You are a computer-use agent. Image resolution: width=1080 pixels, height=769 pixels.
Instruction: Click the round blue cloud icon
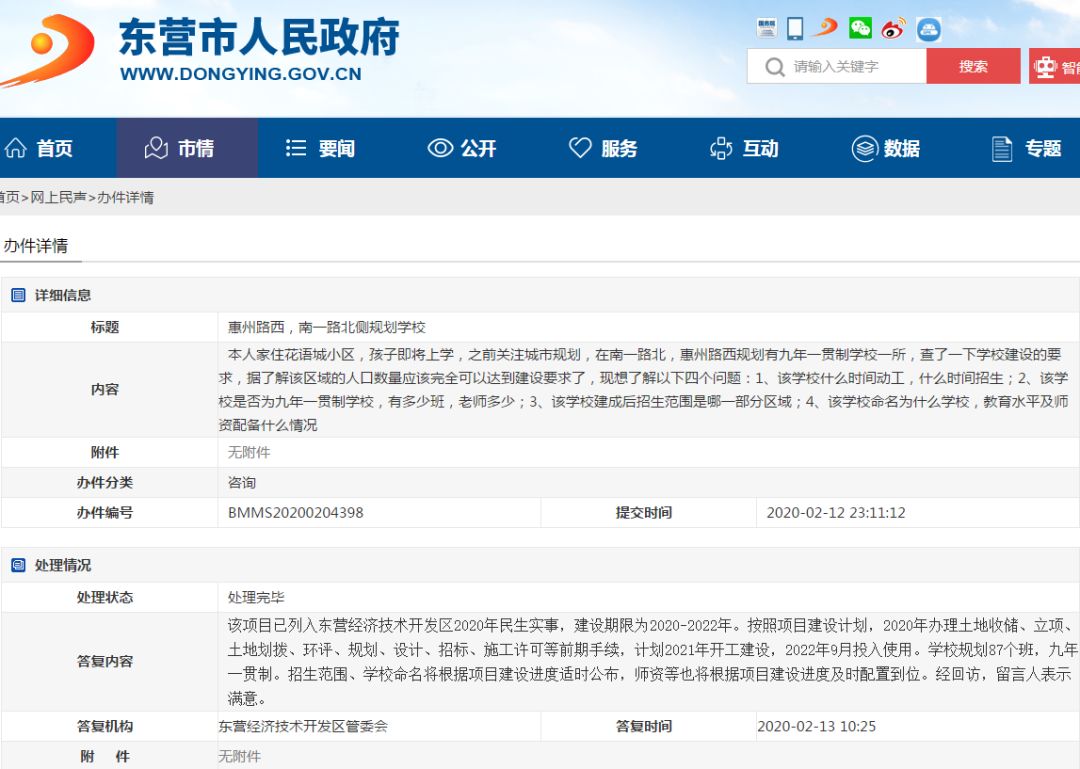(x=928, y=29)
